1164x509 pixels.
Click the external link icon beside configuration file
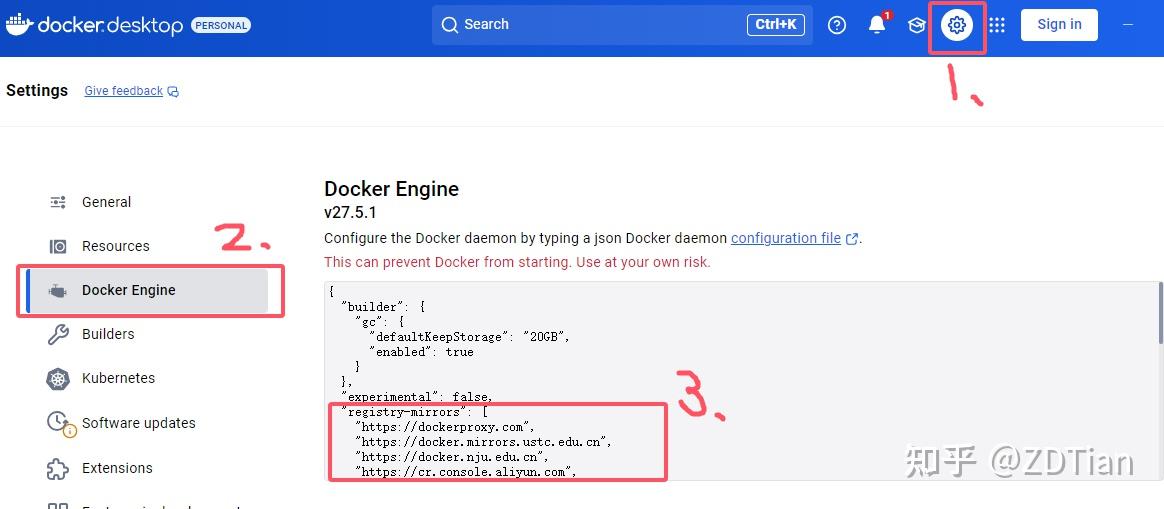point(852,239)
